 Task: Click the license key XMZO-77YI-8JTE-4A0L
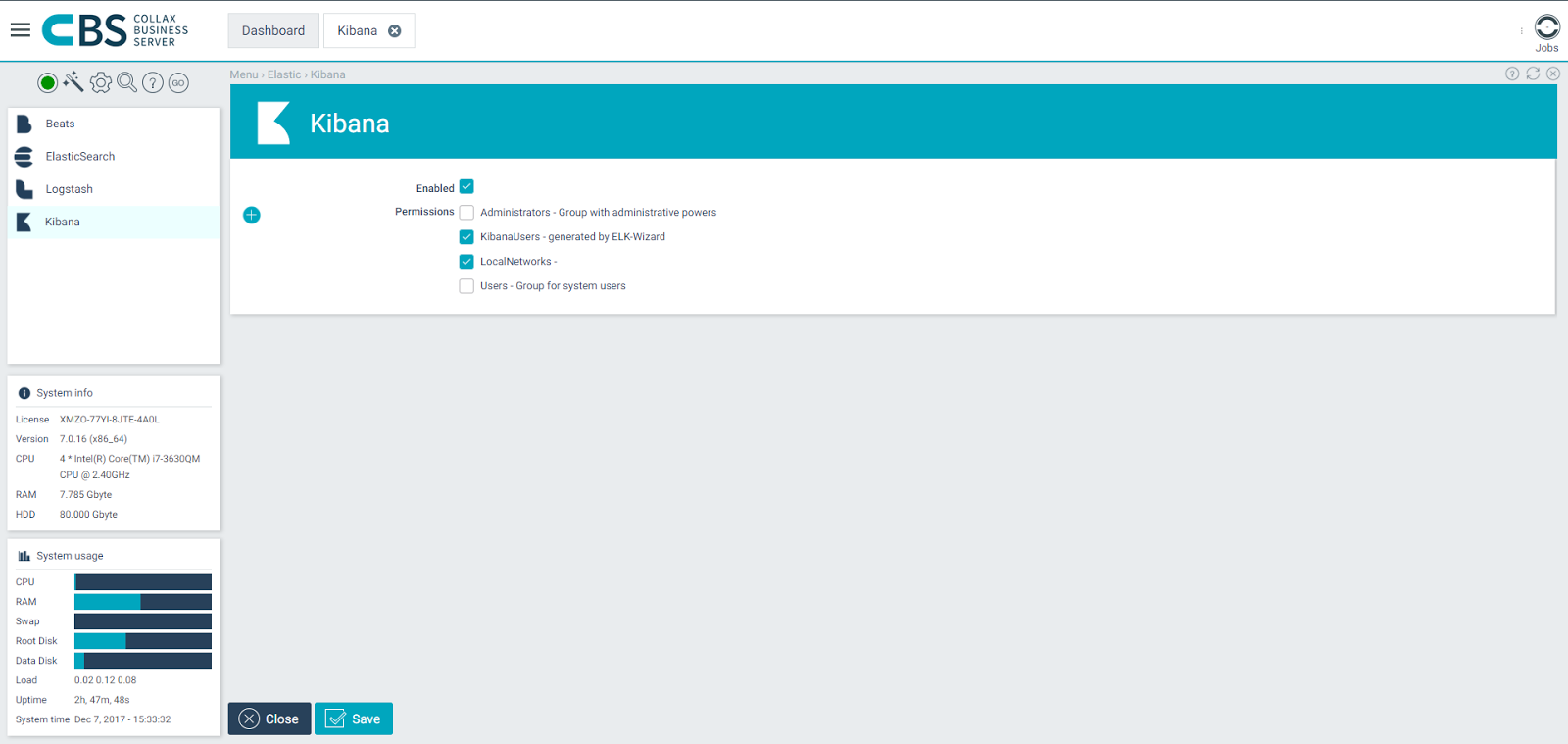(110, 420)
